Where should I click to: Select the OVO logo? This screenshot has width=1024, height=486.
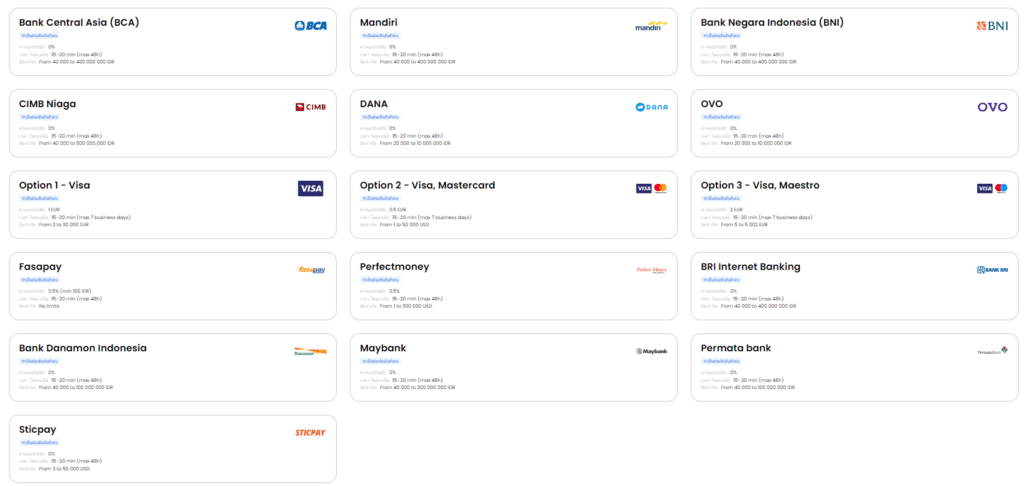(992, 107)
